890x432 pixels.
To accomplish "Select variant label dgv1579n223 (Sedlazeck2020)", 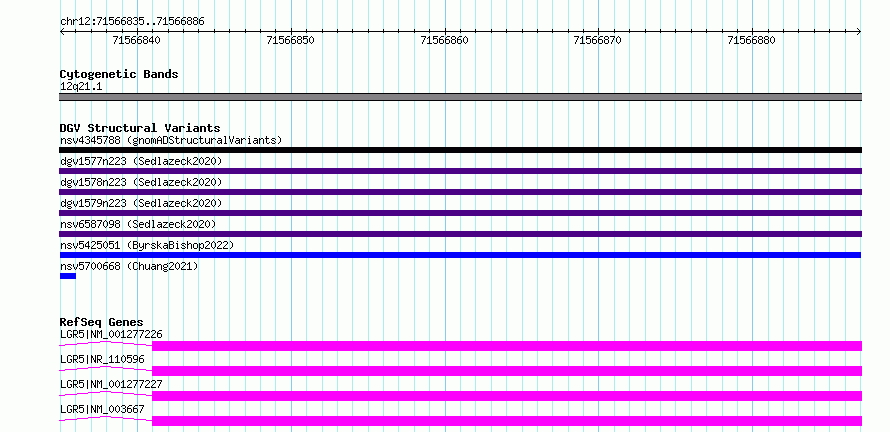I will pos(141,203).
